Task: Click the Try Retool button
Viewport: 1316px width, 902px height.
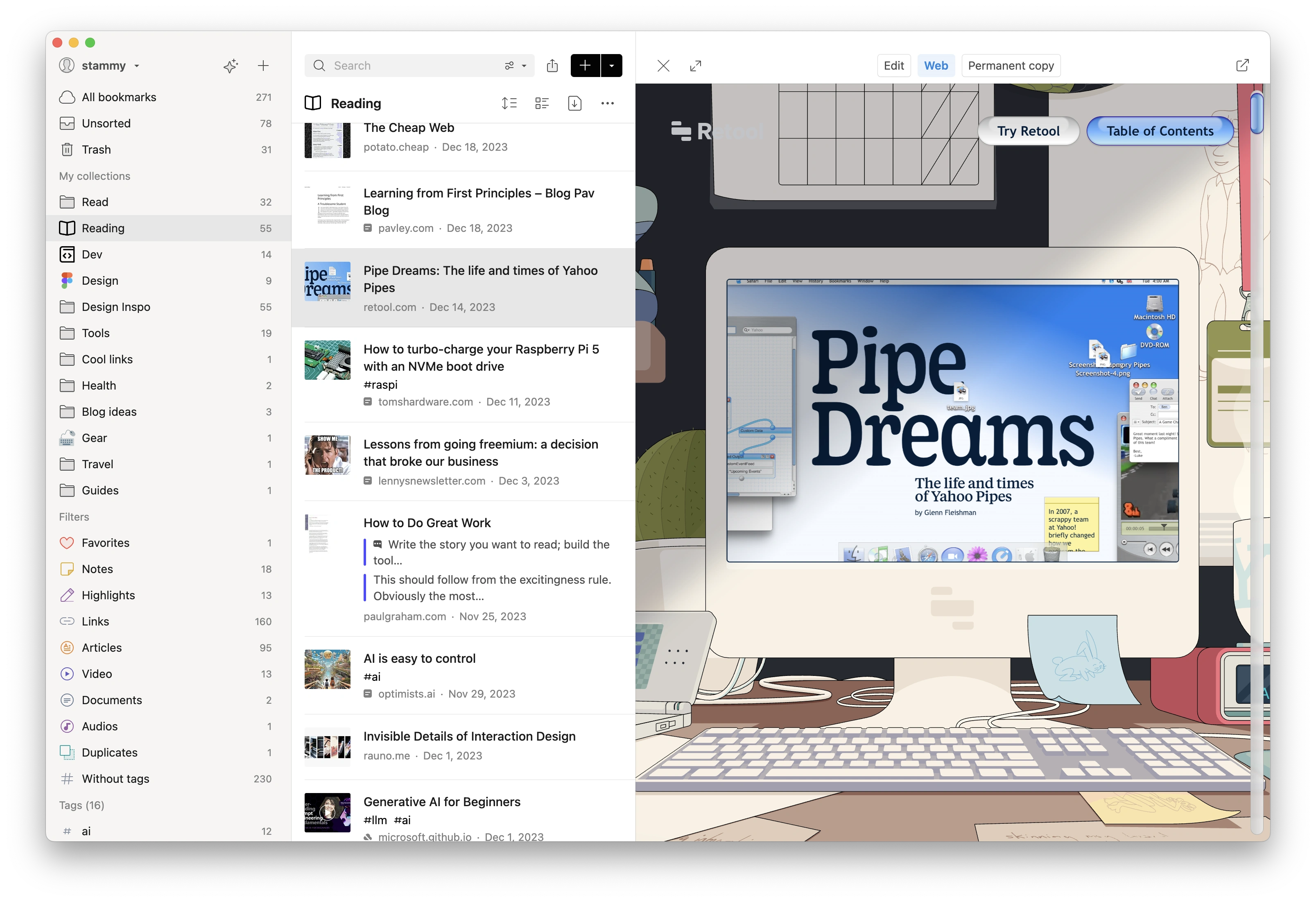Action: pyautogui.click(x=1028, y=131)
